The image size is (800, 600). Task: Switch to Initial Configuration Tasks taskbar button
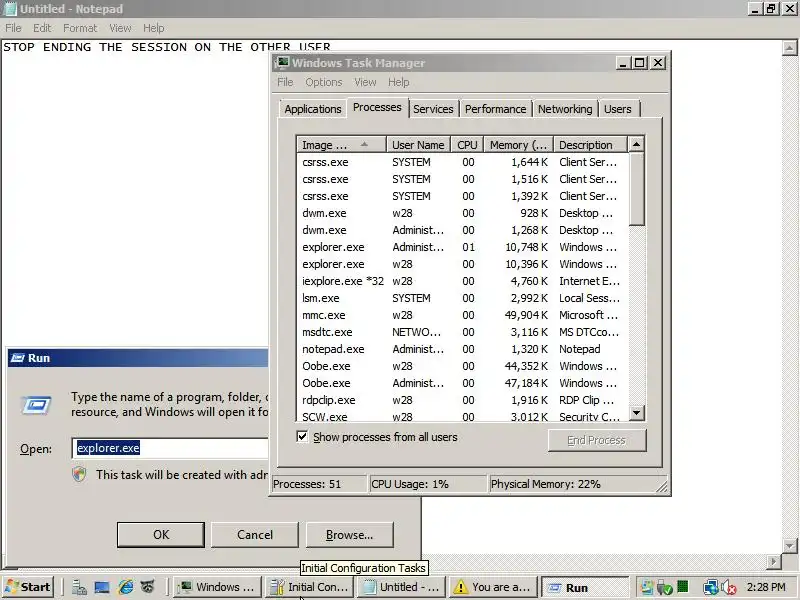(x=309, y=587)
